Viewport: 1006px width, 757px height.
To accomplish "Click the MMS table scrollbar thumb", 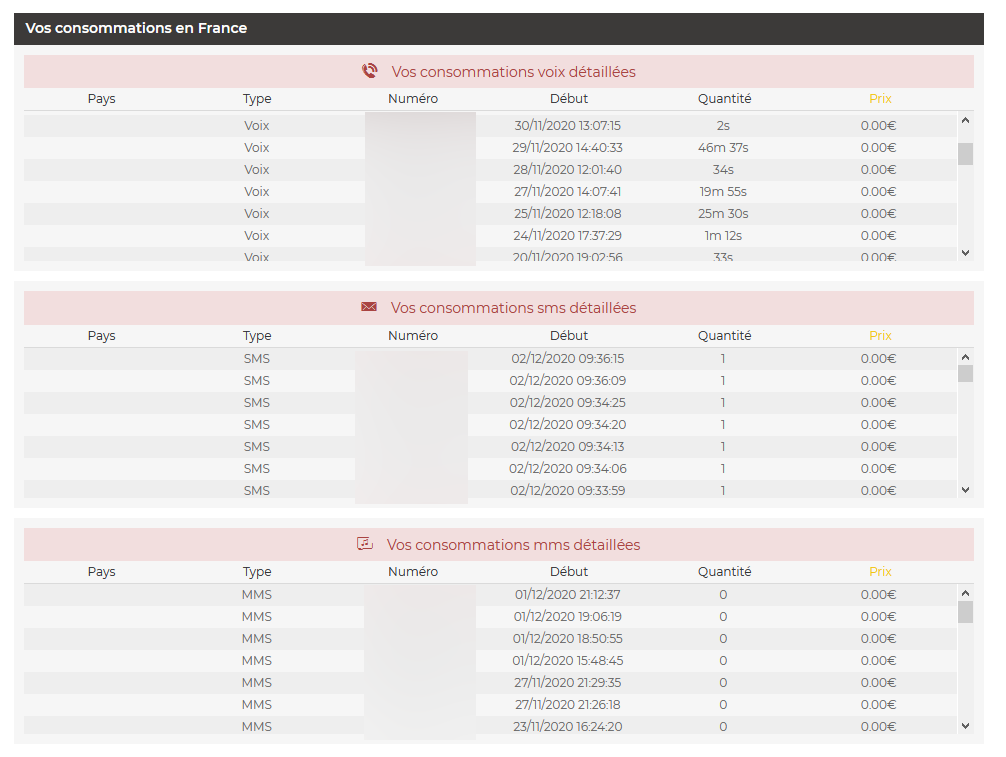I will pos(965,612).
